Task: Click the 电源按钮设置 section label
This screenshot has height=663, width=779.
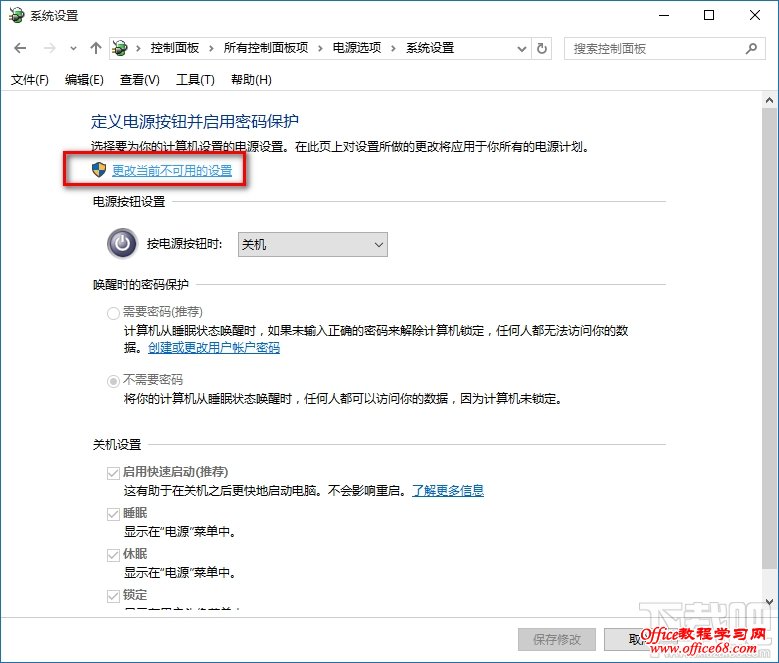Action: [x=129, y=202]
